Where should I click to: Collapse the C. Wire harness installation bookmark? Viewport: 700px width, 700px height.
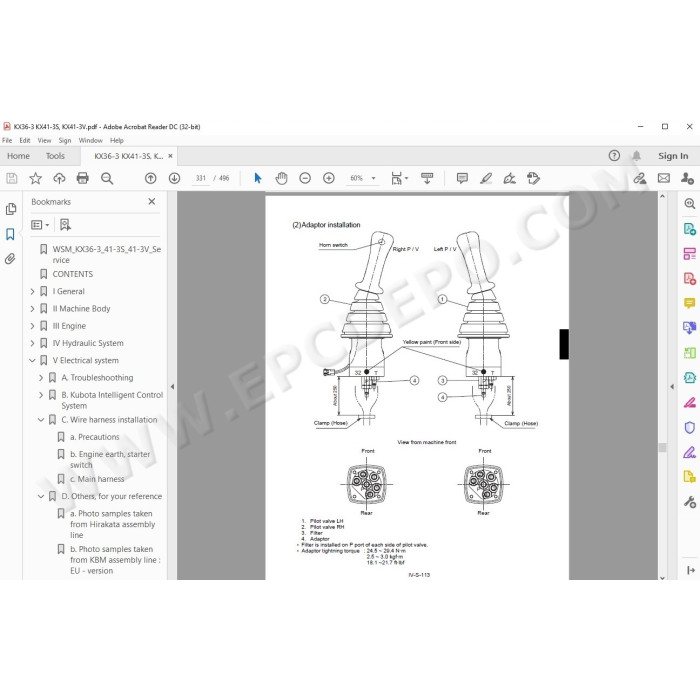pos(41,420)
